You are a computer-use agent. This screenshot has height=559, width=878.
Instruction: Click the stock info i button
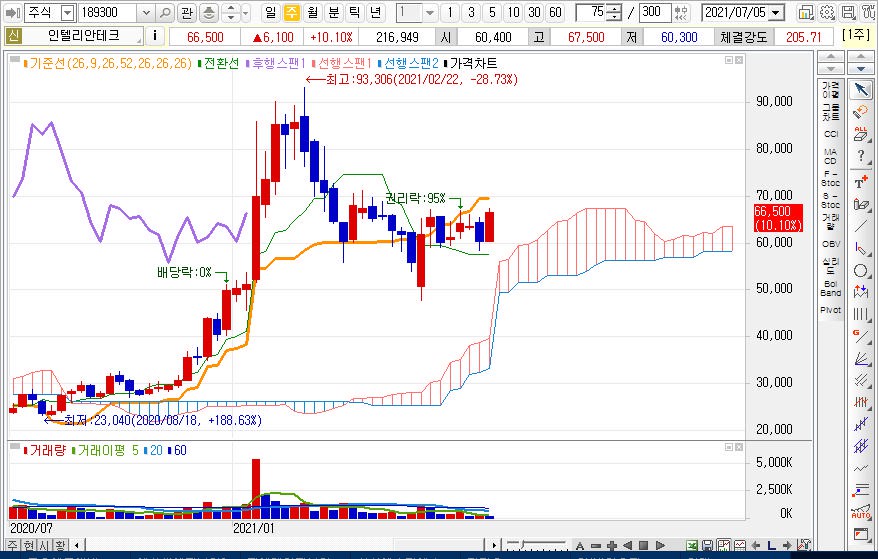pyautogui.click(x=155, y=36)
